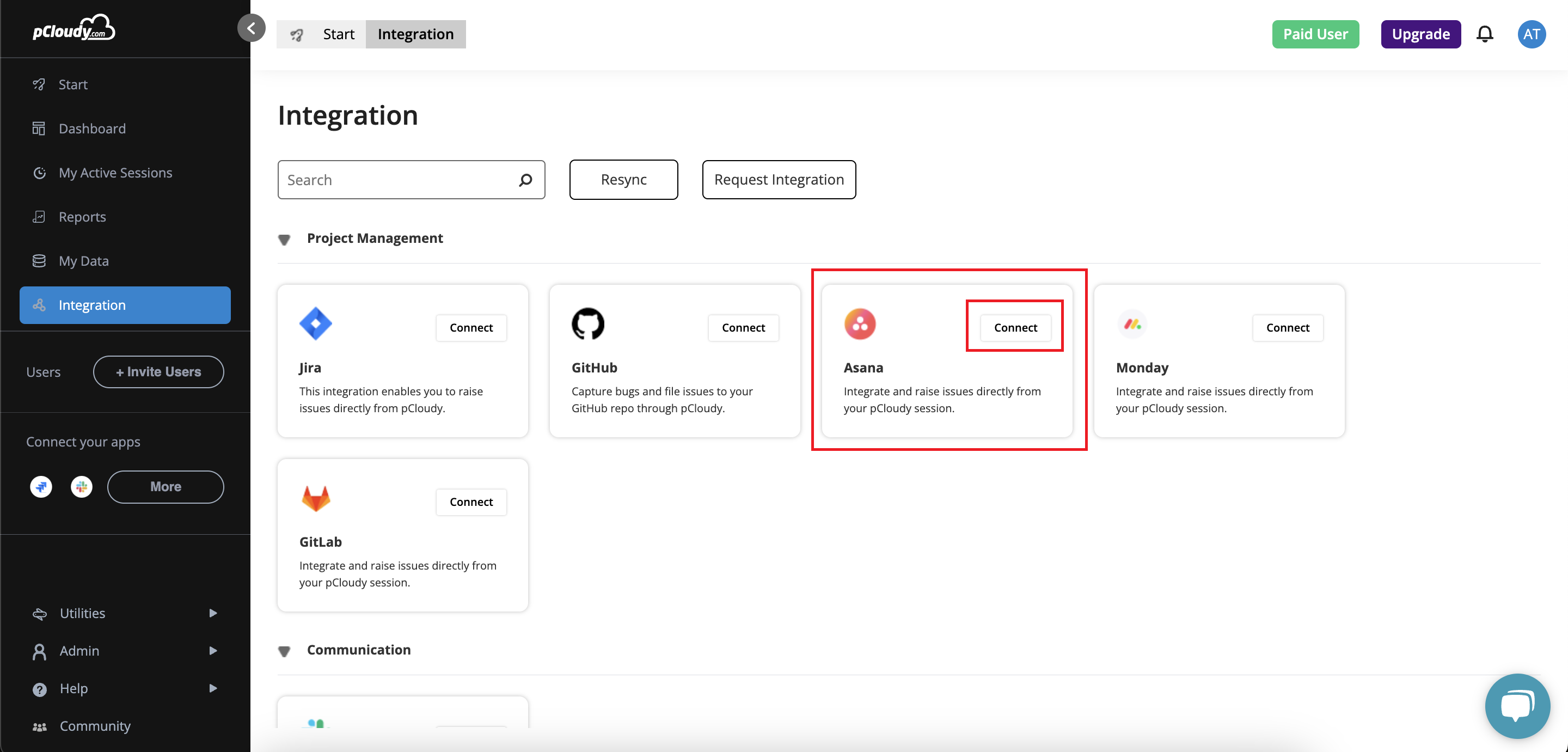Screen dimensions: 1568x752
Task: Click the search magnifier icon
Action: coord(525,180)
